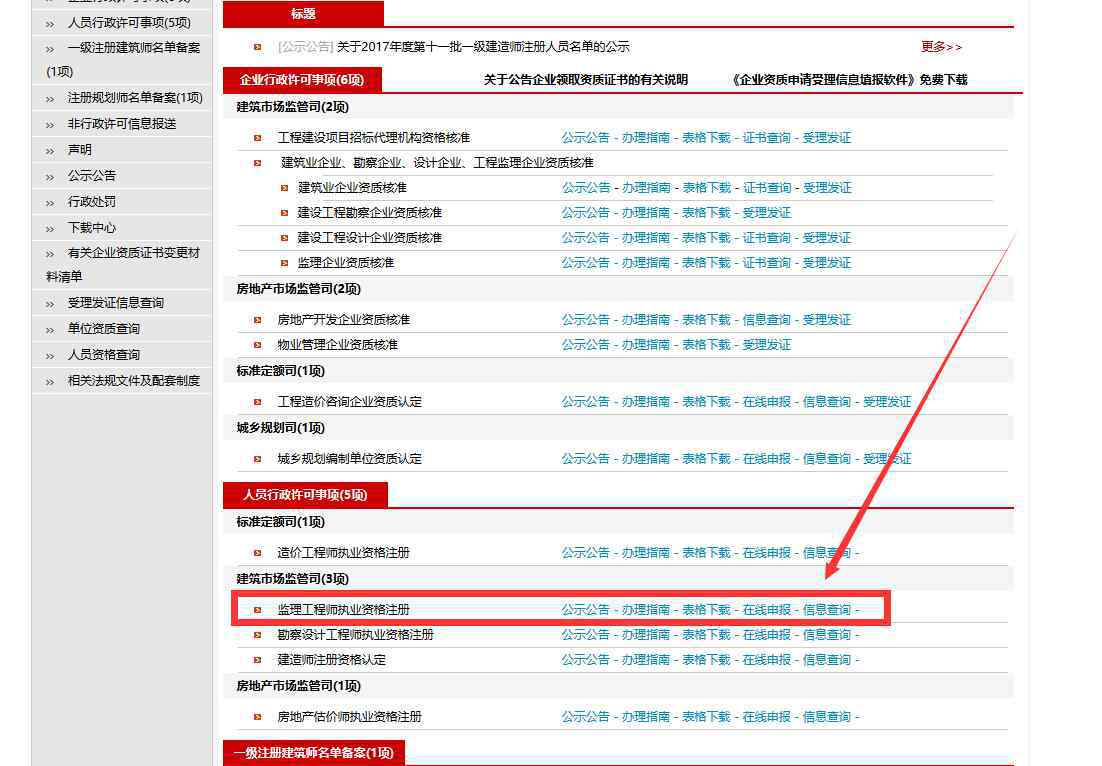The height and width of the screenshot is (766, 1102).
Task: Open 在线申报 for 监理工程师执业资格注册
Action: [766, 610]
